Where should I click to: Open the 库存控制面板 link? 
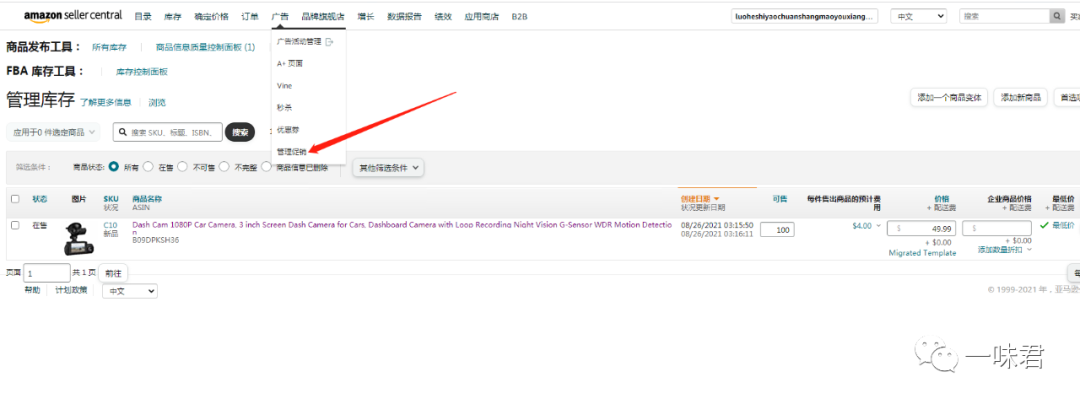click(x=142, y=72)
